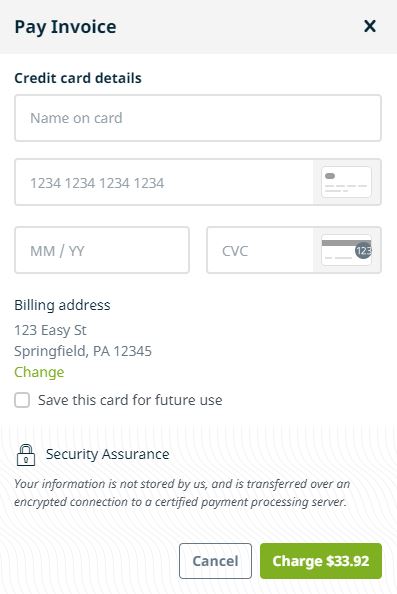Click the Name on card field

click(x=198, y=118)
